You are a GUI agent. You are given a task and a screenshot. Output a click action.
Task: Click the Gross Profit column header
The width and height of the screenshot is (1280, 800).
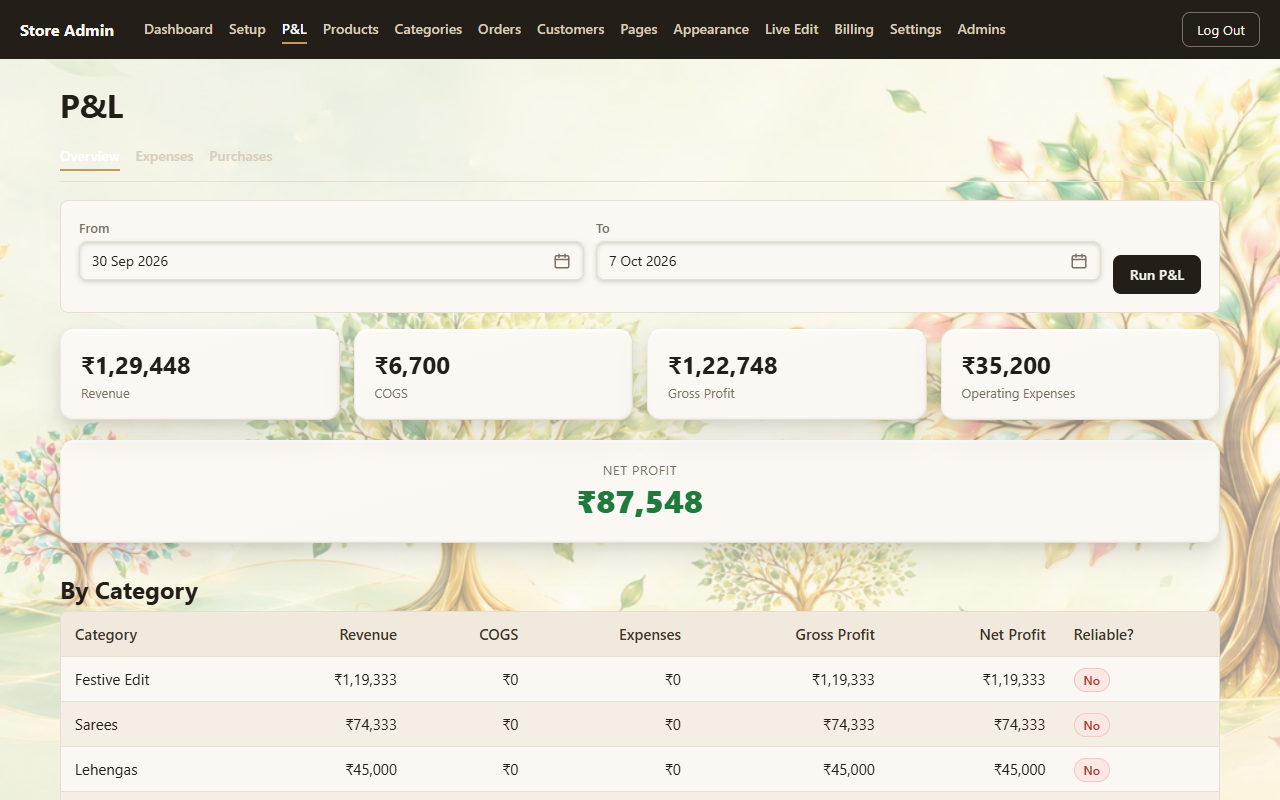tap(835, 635)
